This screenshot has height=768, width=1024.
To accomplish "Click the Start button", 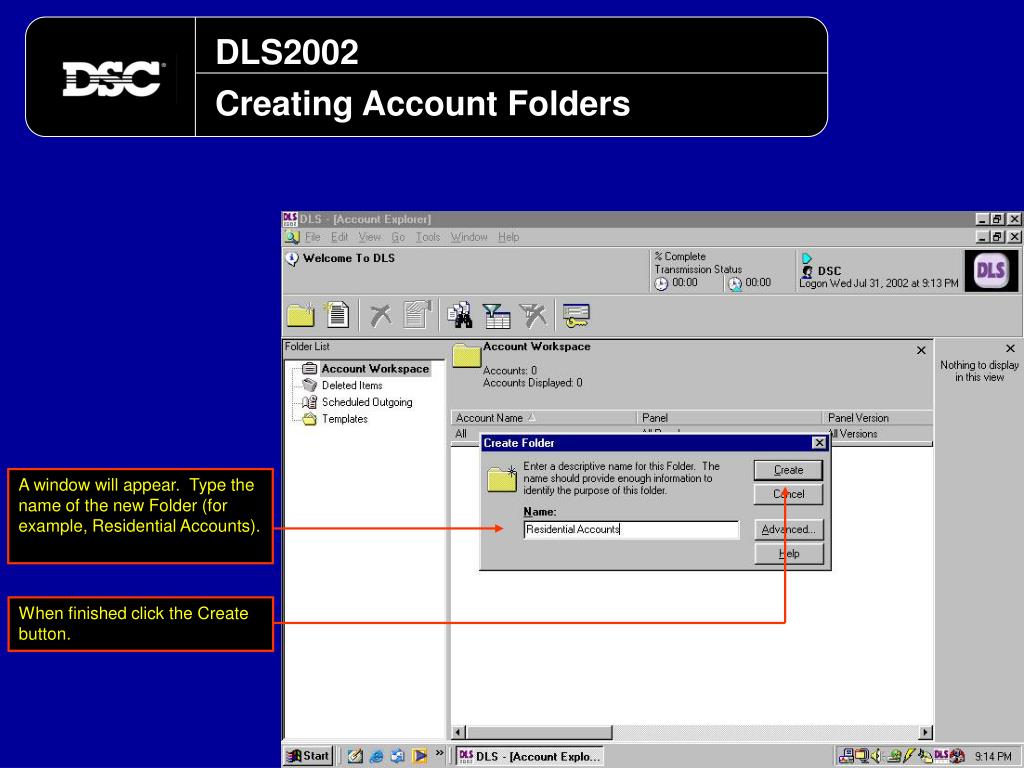I will (308, 756).
